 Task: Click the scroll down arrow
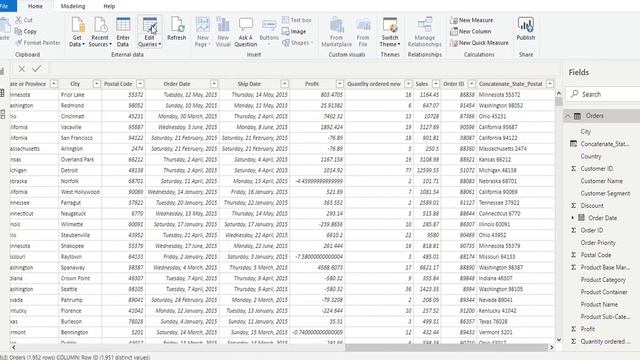pyautogui.click(x=559, y=340)
